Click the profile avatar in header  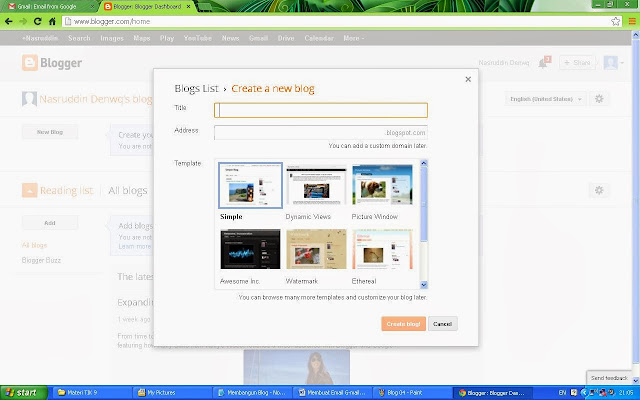(x=611, y=62)
